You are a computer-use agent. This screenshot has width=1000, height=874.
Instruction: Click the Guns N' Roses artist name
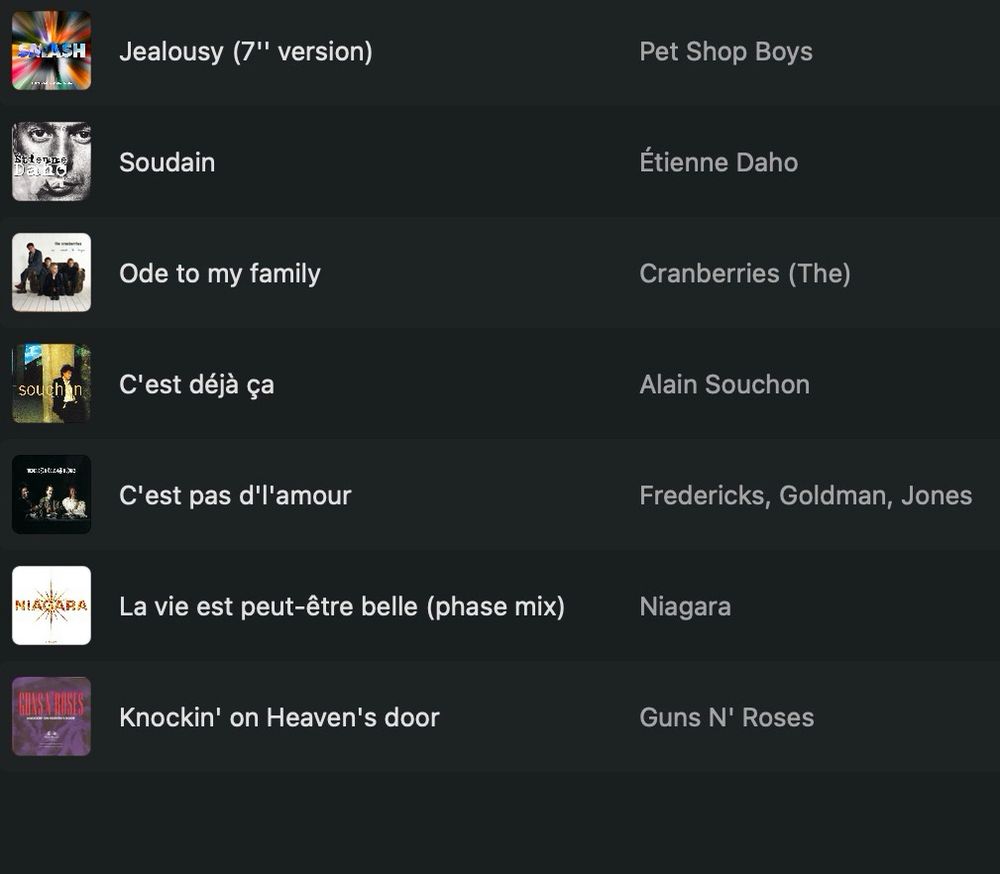(x=726, y=718)
